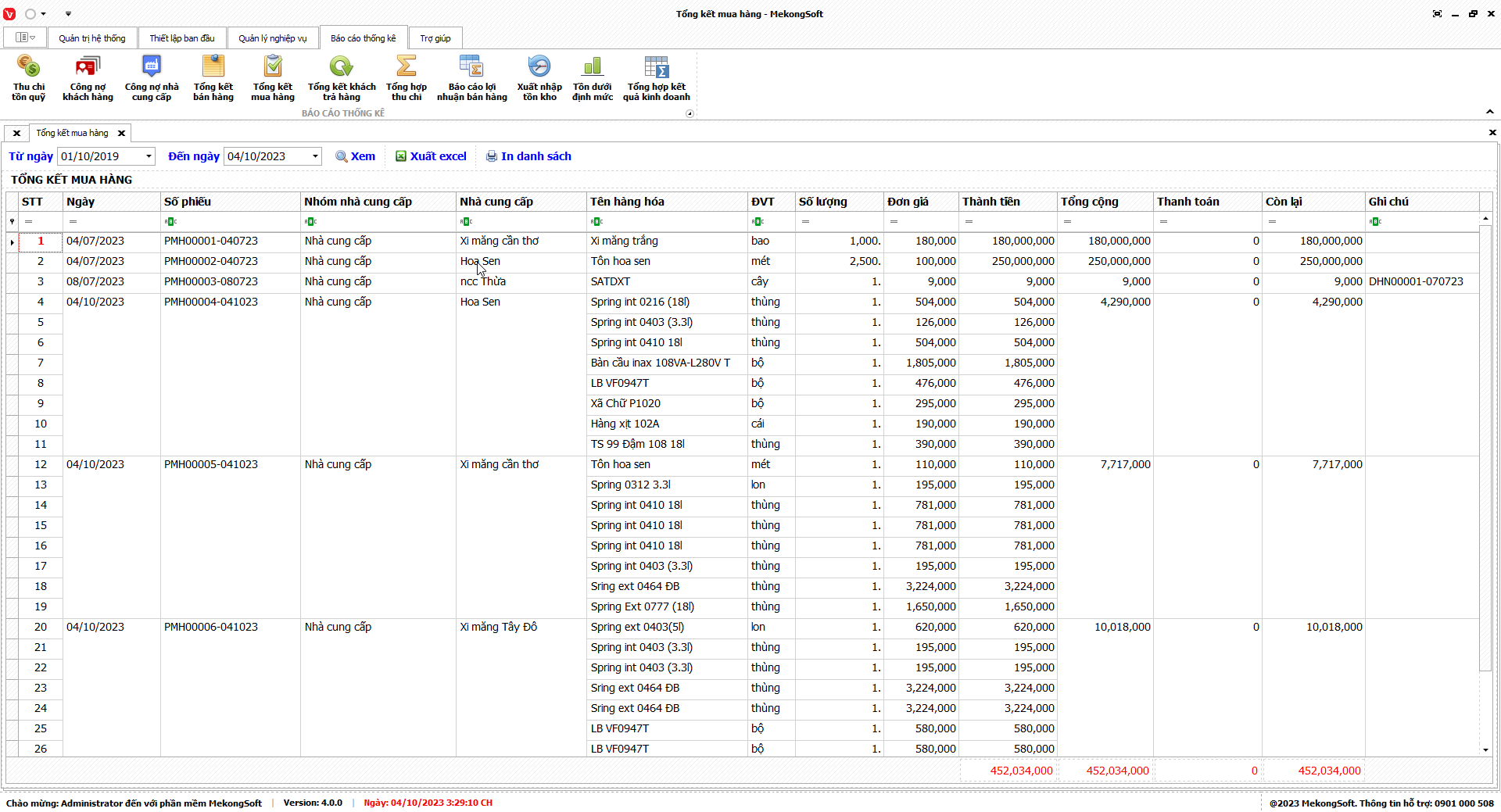The width and height of the screenshot is (1501, 812).
Task: Open Xuất nhập tồn kho report
Action: pyautogui.click(x=539, y=77)
